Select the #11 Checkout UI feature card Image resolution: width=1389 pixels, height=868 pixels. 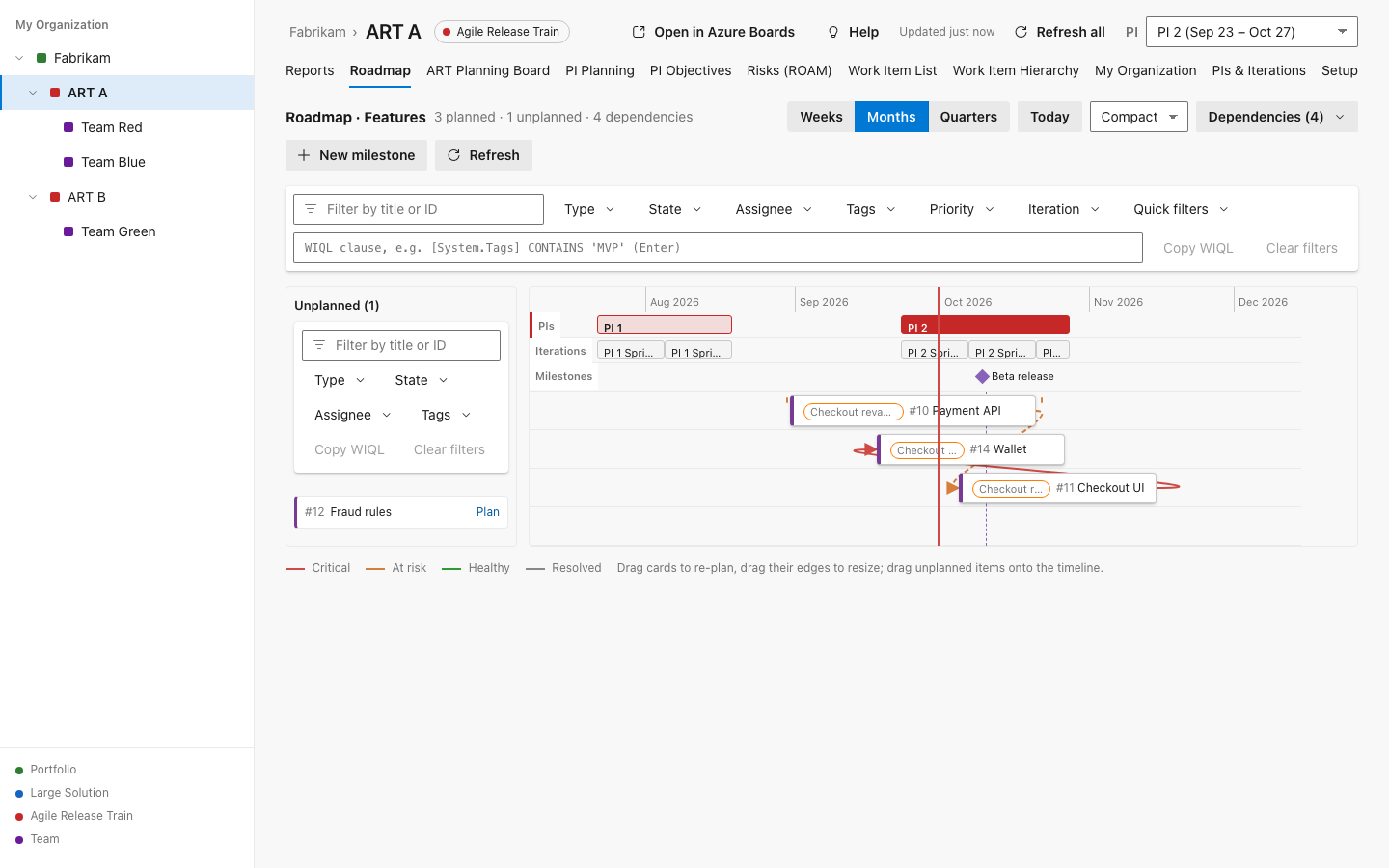(x=1058, y=488)
